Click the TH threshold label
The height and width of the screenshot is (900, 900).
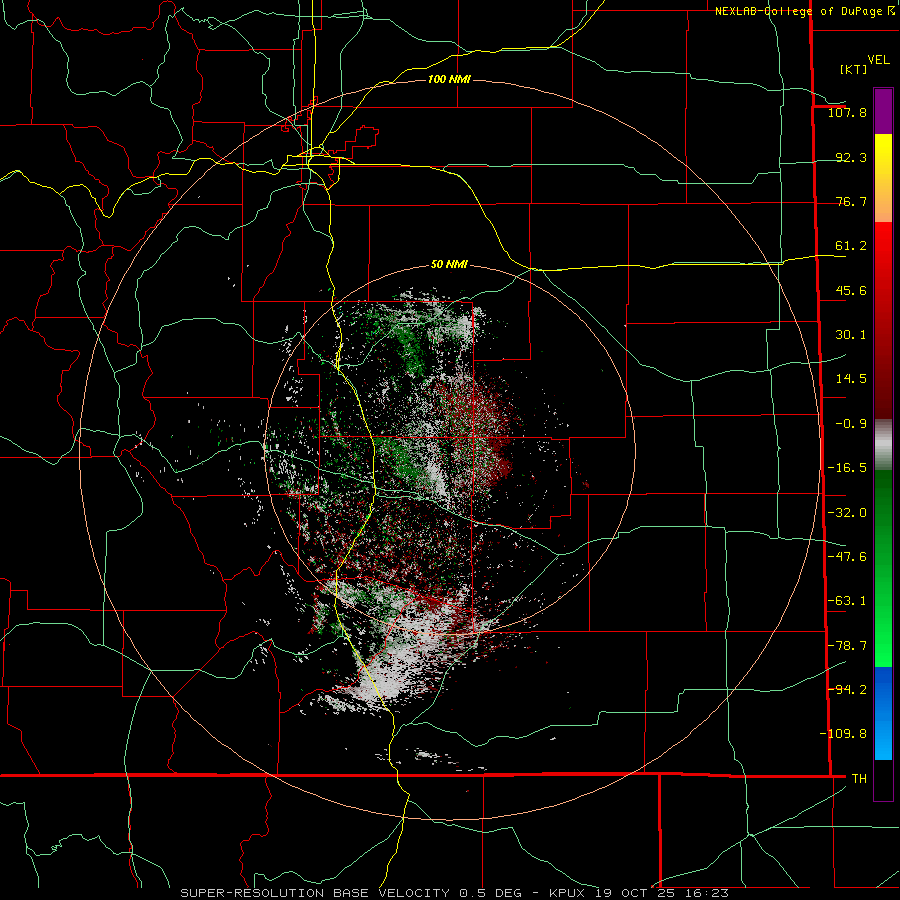(x=859, y=779)
